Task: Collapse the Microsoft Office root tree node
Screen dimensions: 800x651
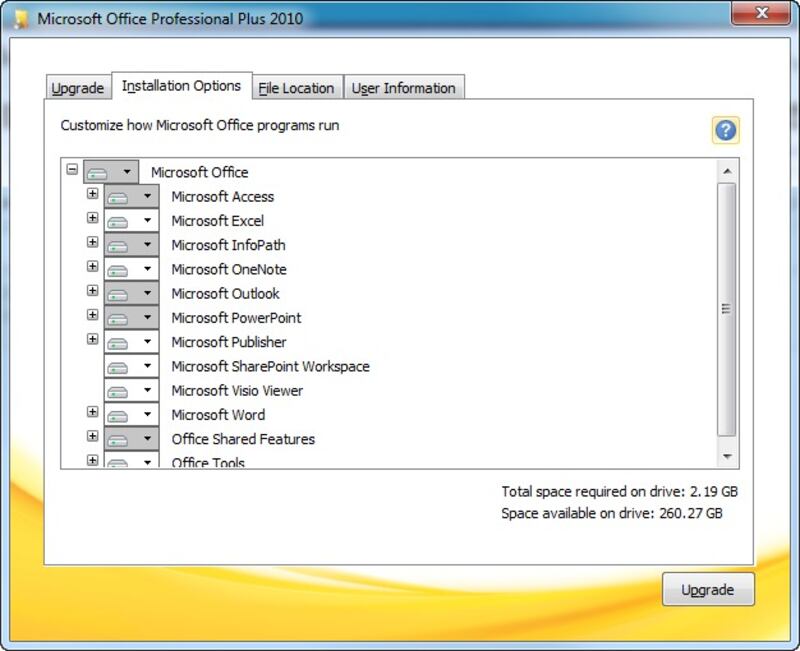Action: pos(72,170)
